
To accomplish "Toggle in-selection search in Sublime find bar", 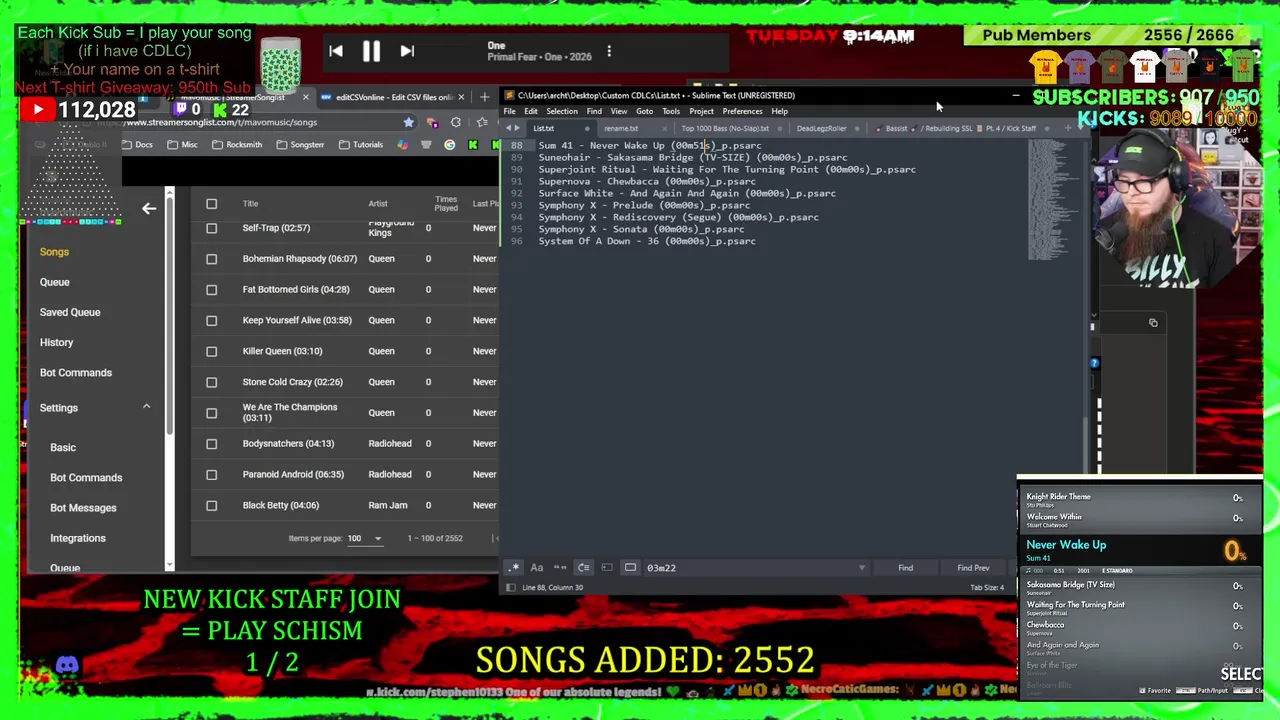I will click(607, 568).
